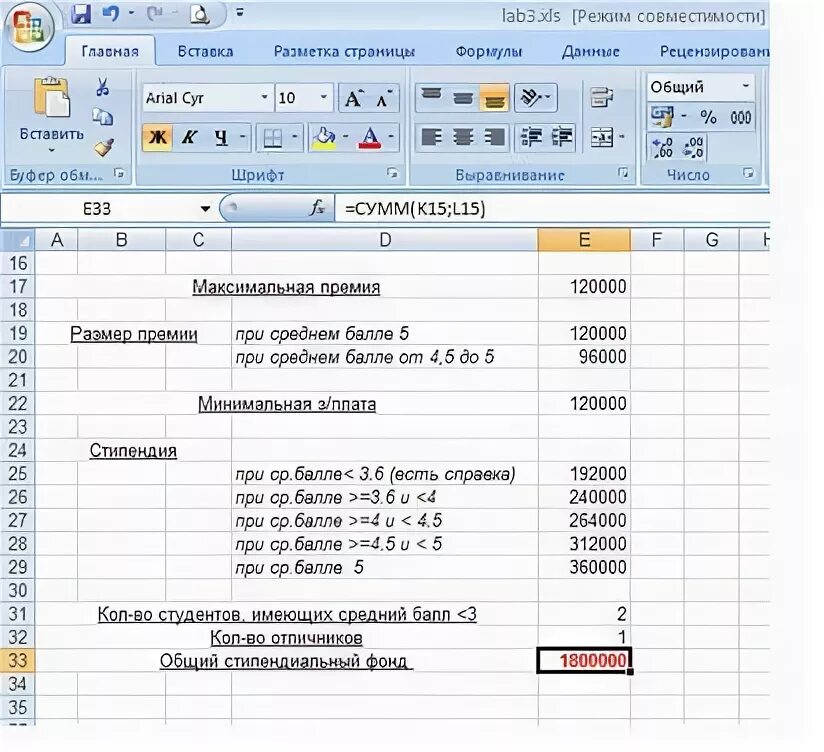Apply red font color A
The image size is (824, 752).
tap(370, 138)
